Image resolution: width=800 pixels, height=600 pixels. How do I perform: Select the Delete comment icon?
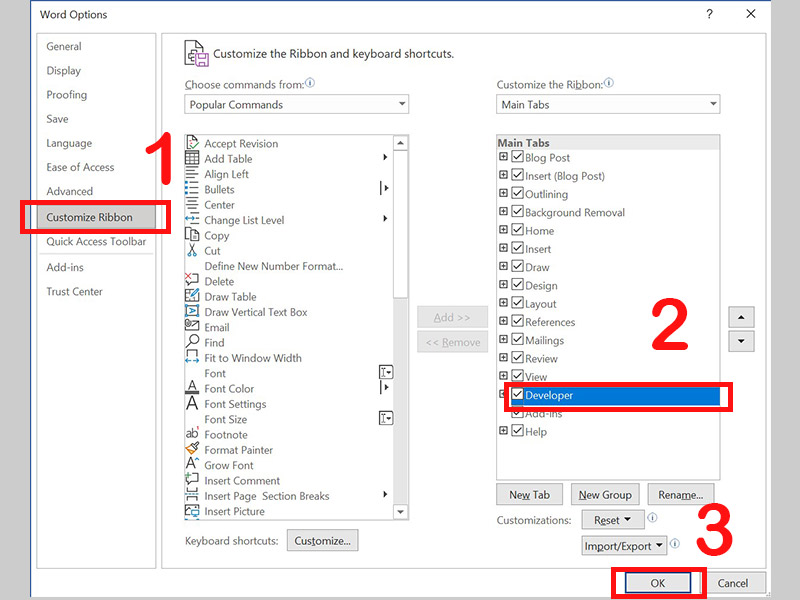pyautogui.click(x=192, y=280)
